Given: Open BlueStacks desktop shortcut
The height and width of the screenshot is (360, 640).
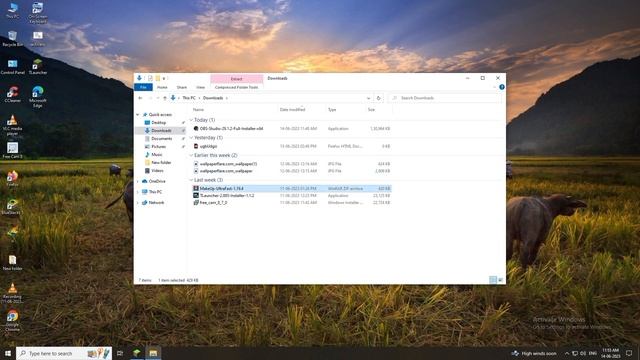Looking at the screenshot, I should point(12,206).
